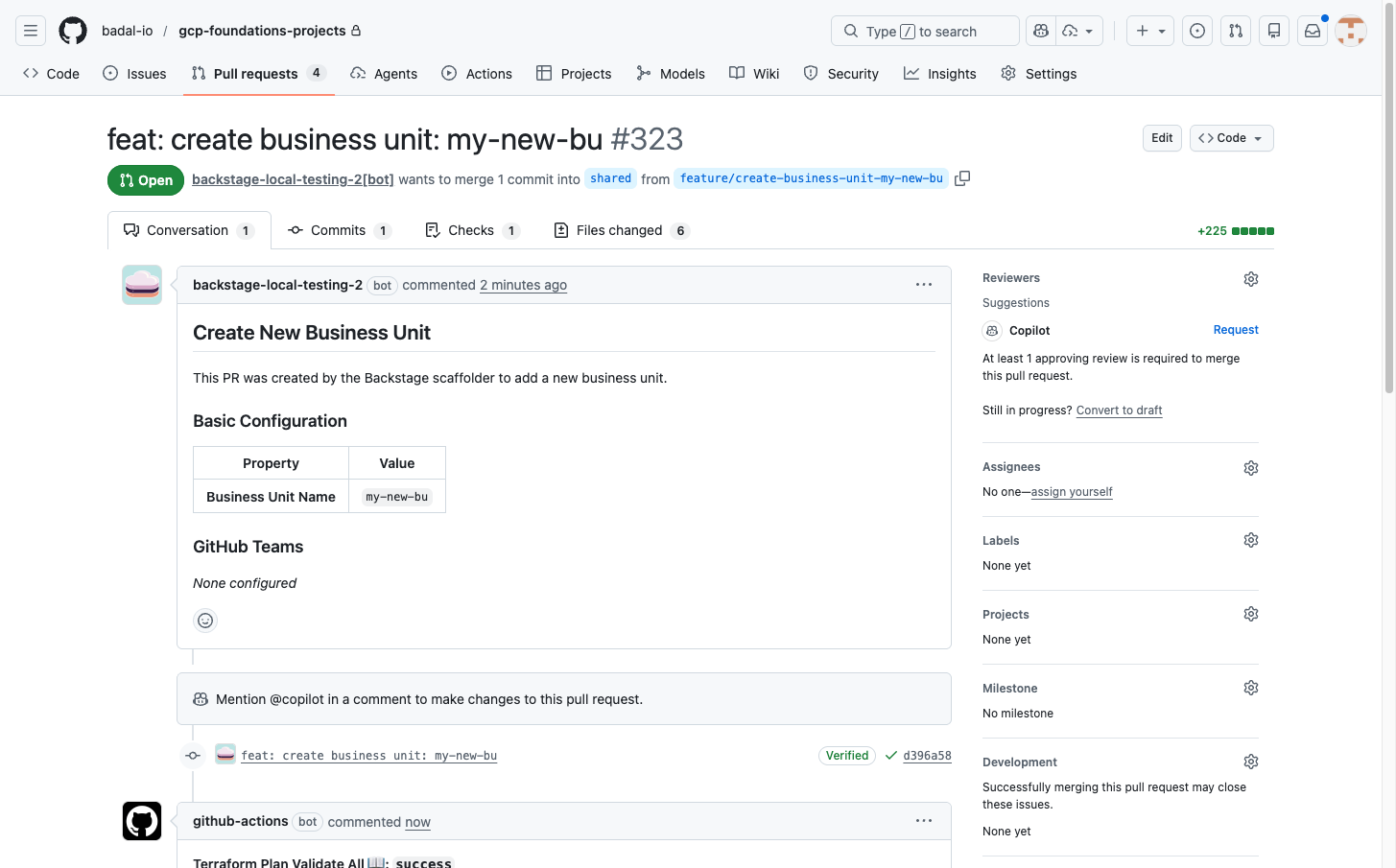
Task: Select the Conversation tab
Action: pyautogui.click(x=189, y=230)
